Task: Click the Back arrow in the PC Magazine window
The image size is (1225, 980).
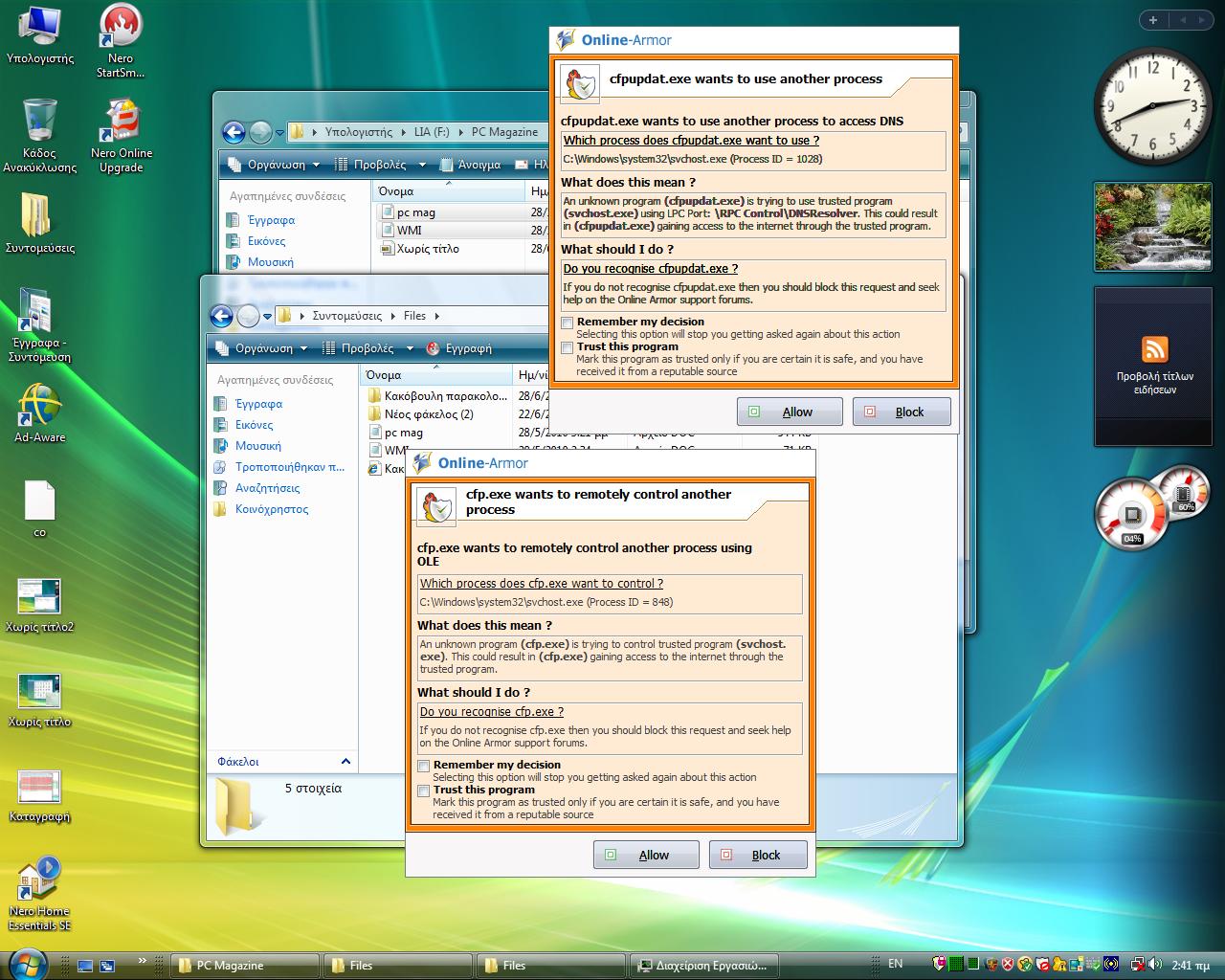Action: [x=234, y=132]
